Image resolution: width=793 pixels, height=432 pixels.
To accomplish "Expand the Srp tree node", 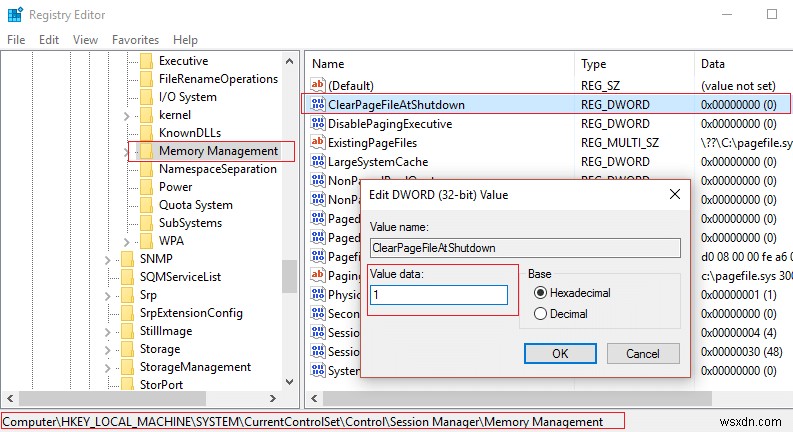I will [x=107, y=296].
